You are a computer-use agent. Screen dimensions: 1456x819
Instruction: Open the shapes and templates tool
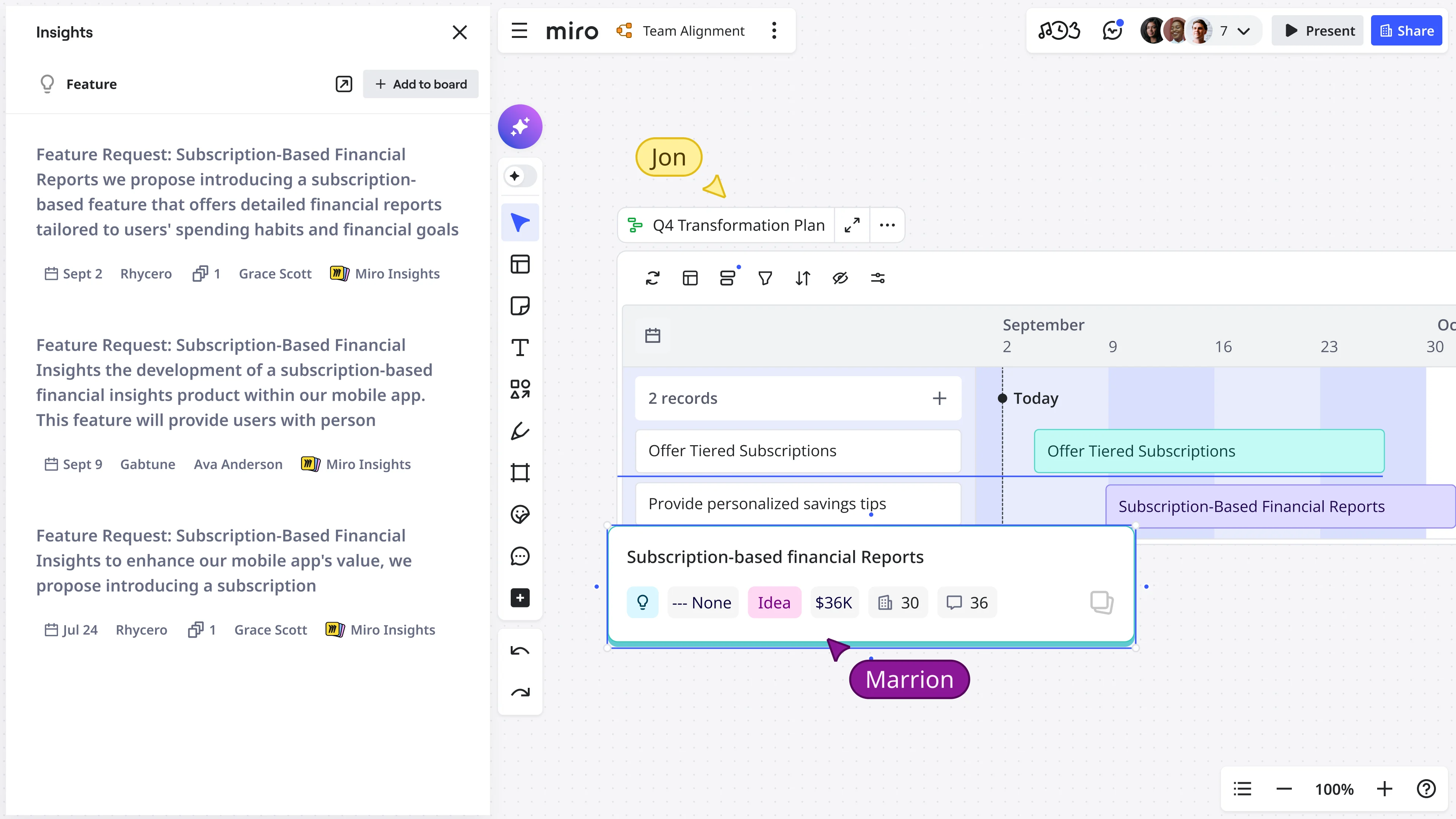coord(519,389)
